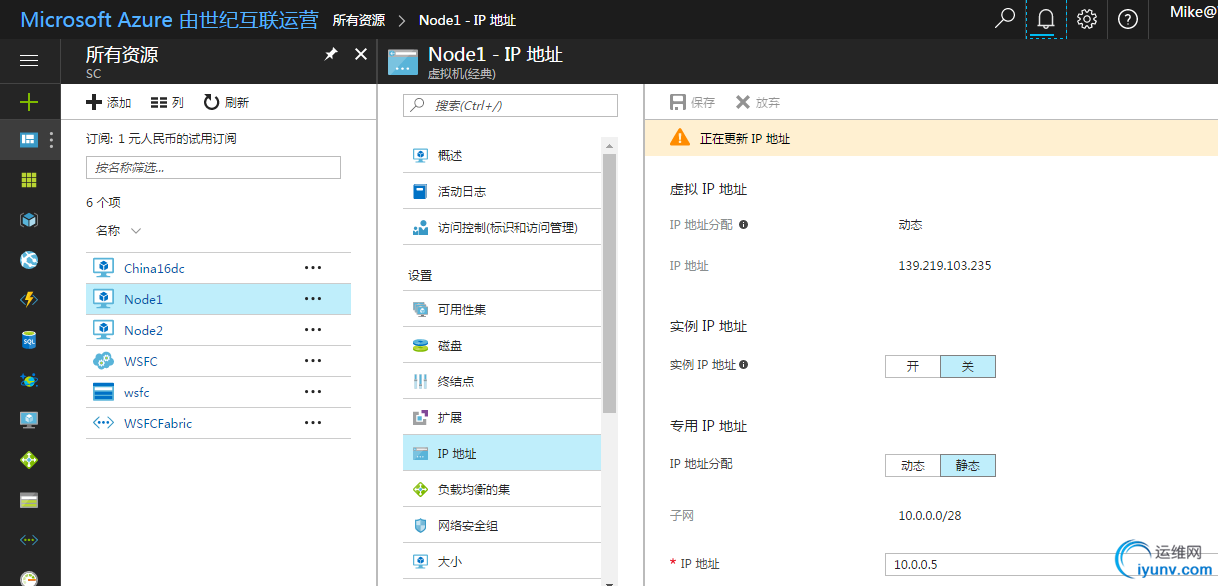Screen dimensions: 1218x586
Task: Open the more options for WSFCFabric
Action: point(313,423)
